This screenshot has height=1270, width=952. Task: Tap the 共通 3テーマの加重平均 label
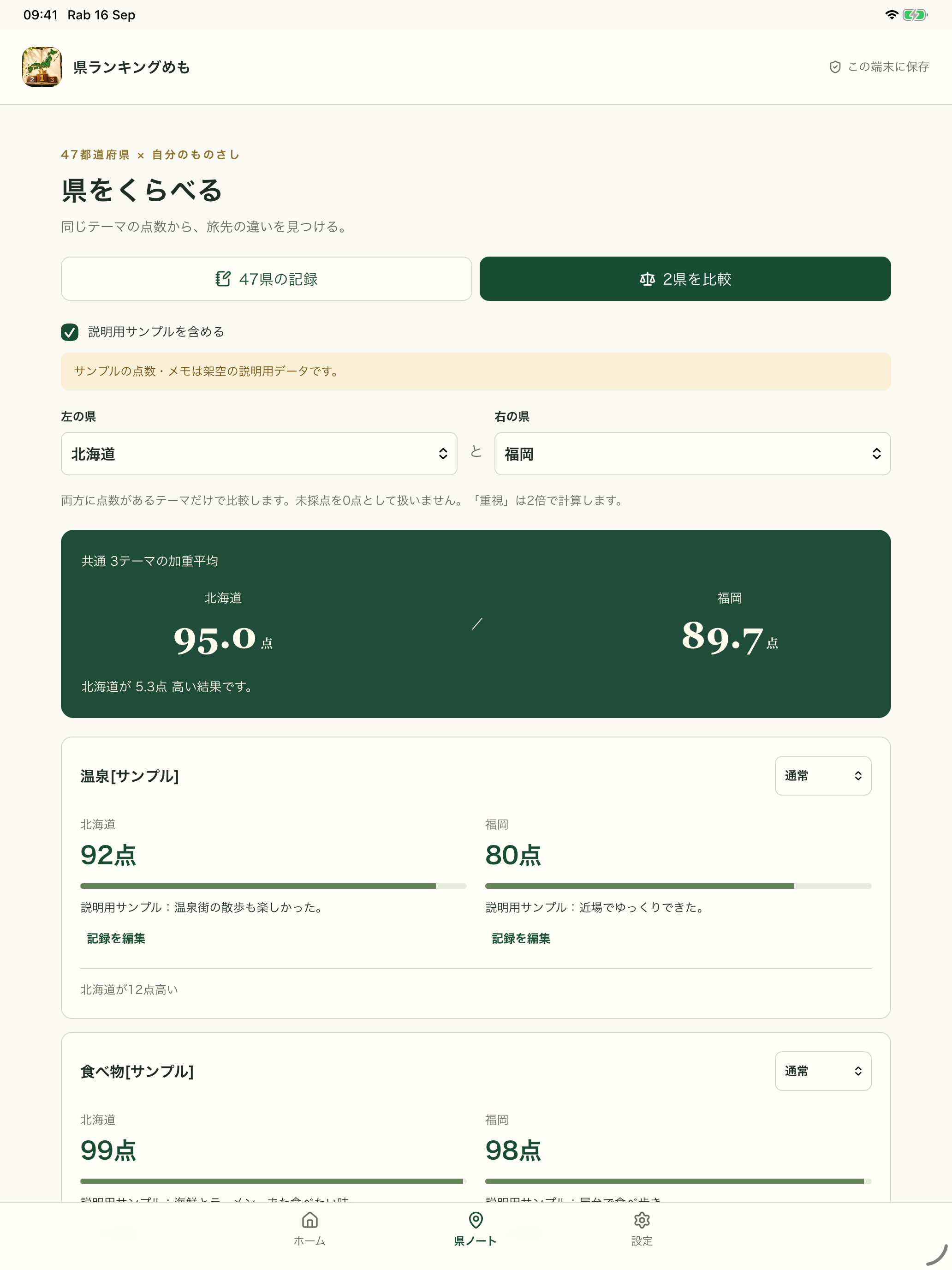[x=150, y=561]
